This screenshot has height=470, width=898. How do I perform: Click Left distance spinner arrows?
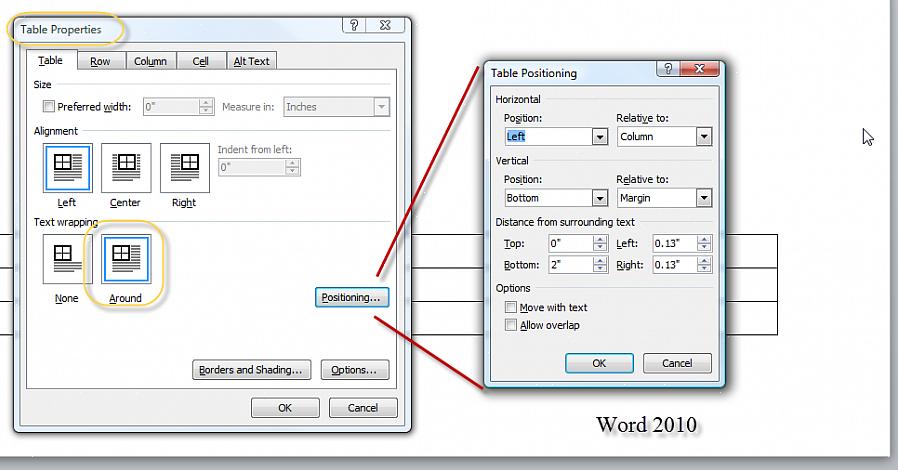[x=704, y=243]
